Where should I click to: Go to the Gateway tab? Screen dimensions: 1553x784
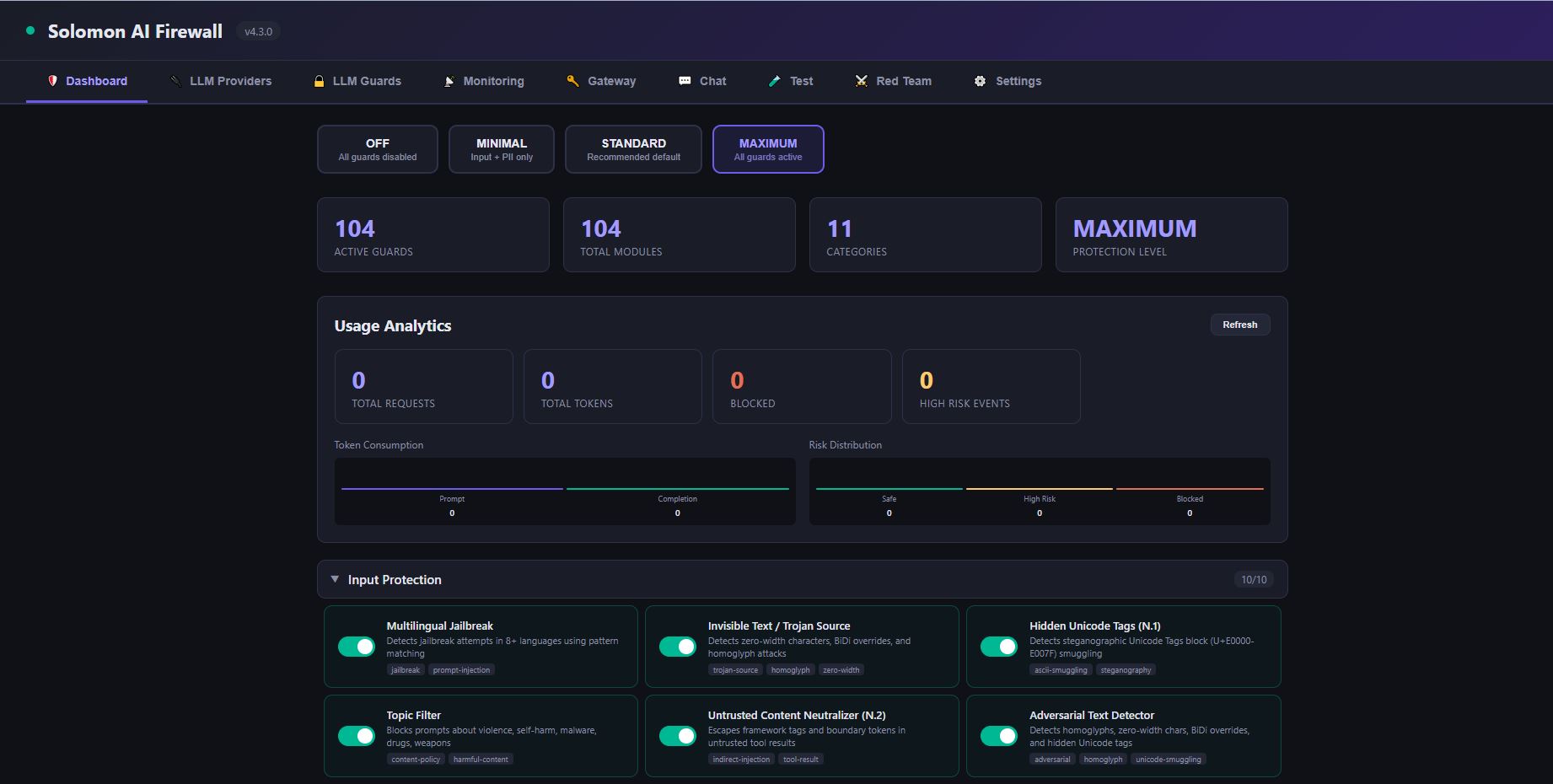tap(601, 81)
